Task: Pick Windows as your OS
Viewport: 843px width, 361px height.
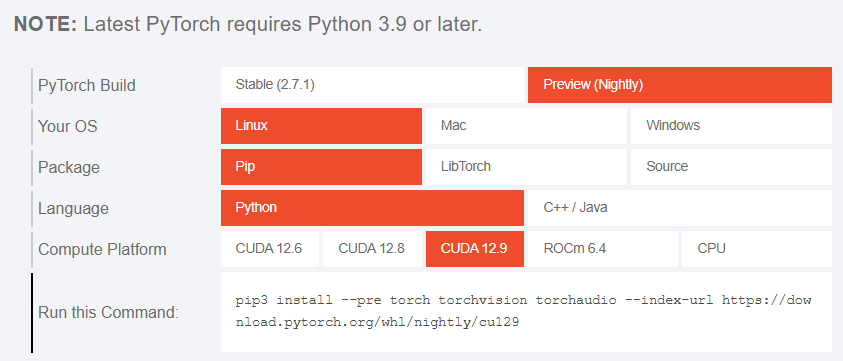Action: (x=731, y=126)
